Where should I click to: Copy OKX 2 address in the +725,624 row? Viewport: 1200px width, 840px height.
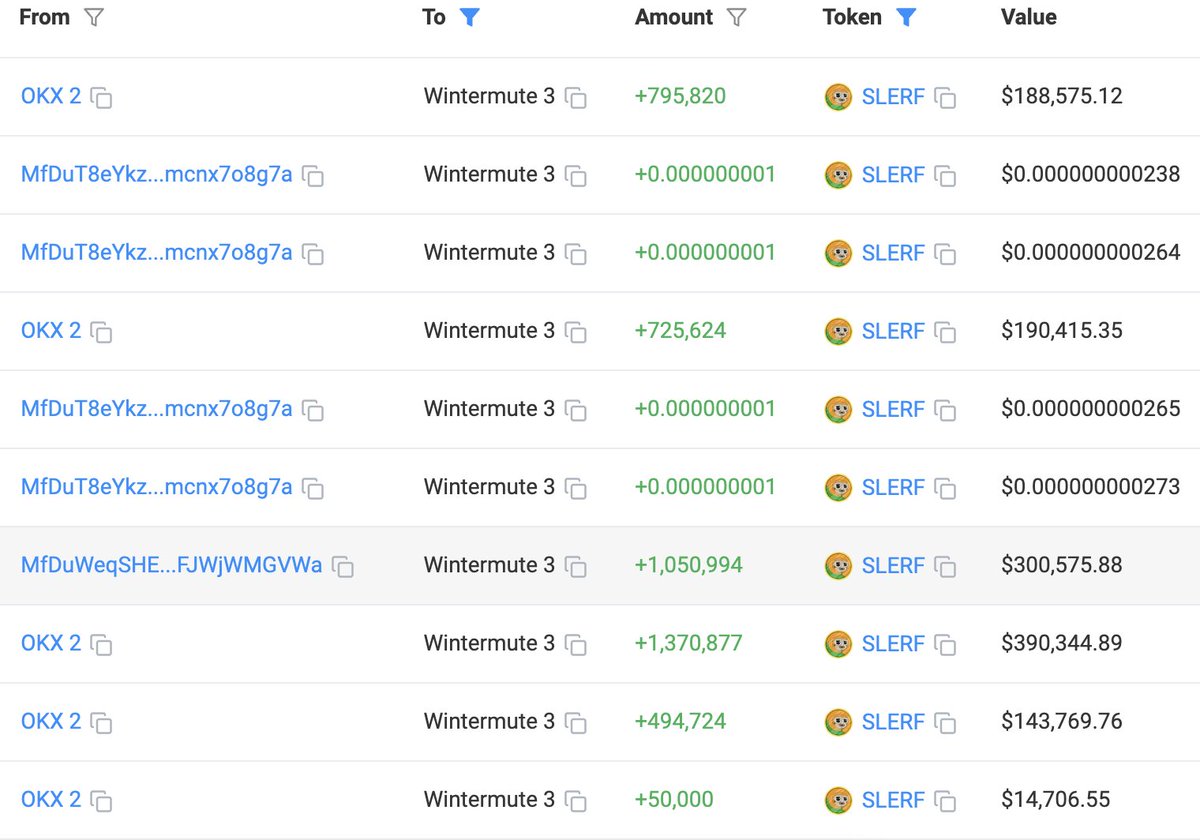(101, 331)
